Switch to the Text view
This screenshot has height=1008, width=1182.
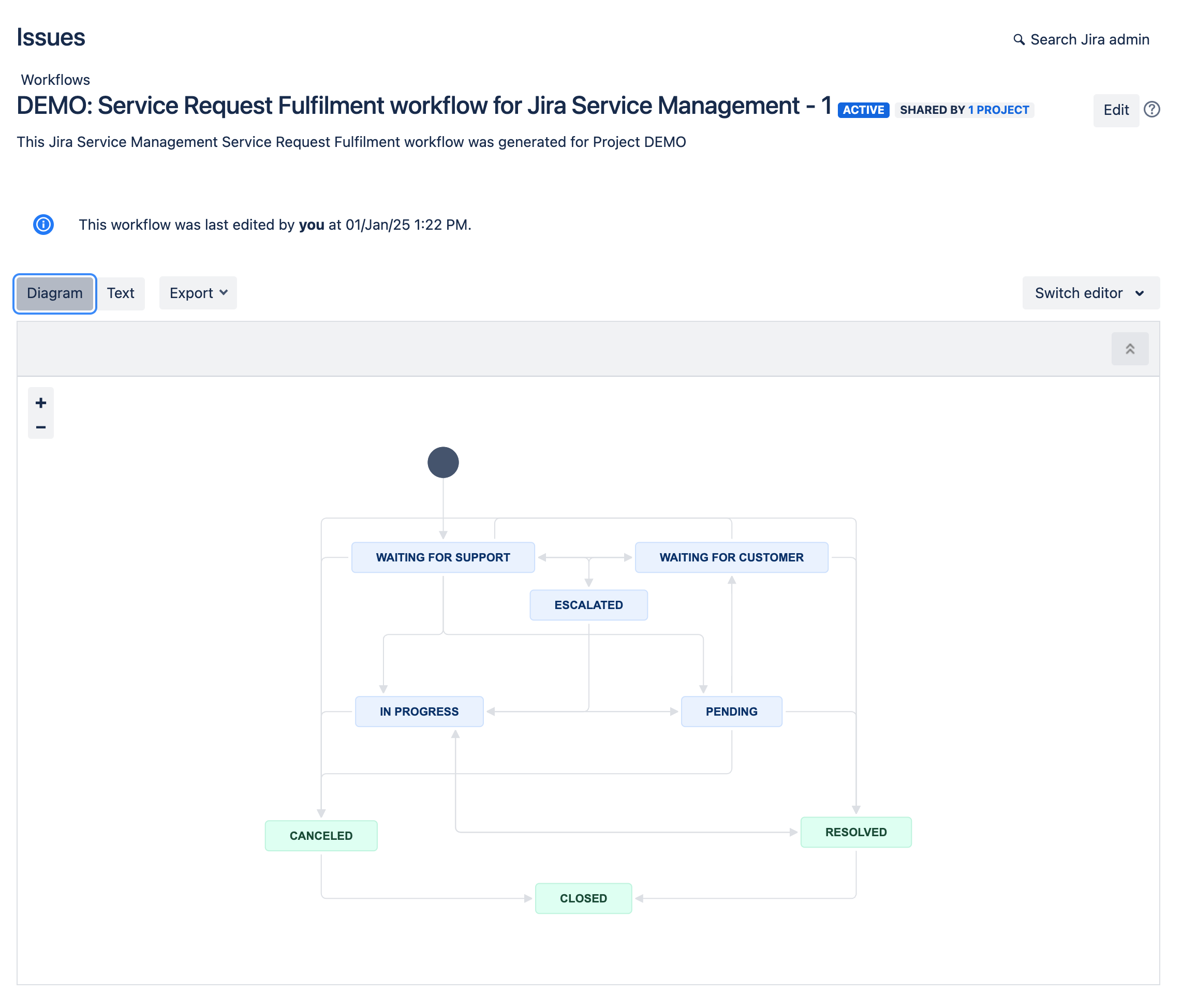coord(121,293)
